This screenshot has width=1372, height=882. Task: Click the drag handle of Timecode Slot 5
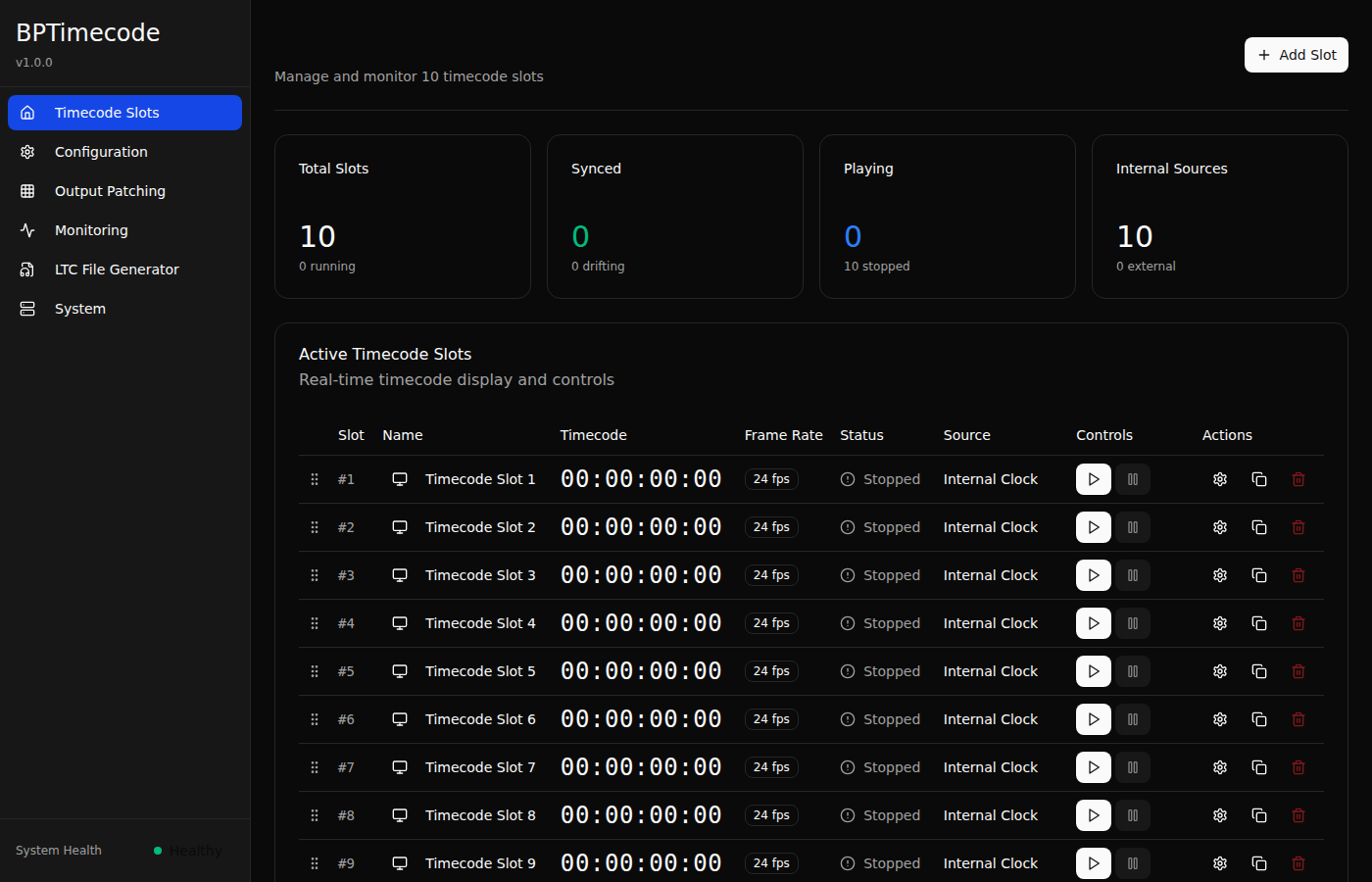coord(315,671)
